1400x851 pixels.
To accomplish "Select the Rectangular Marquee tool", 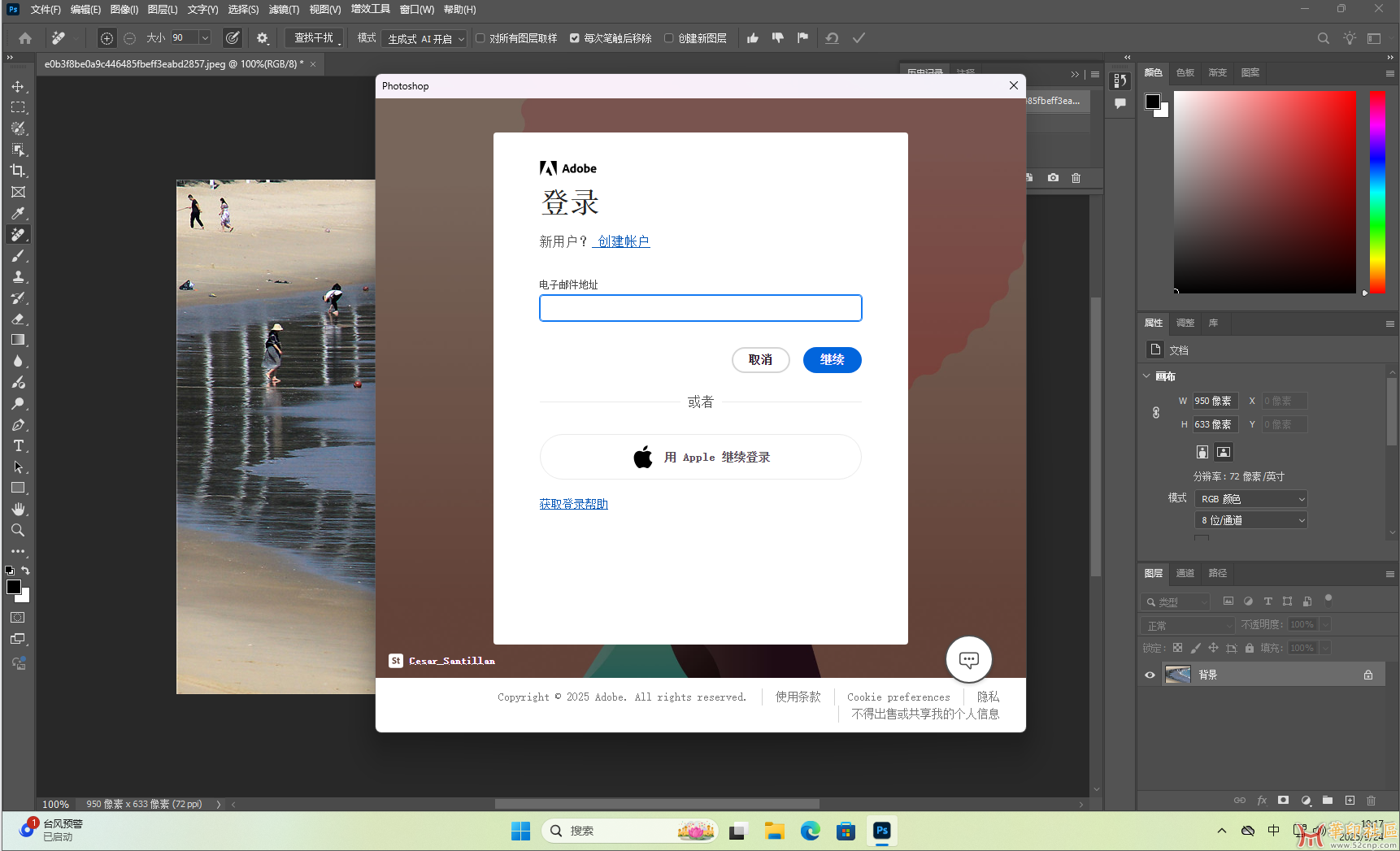I will [18, 107].
